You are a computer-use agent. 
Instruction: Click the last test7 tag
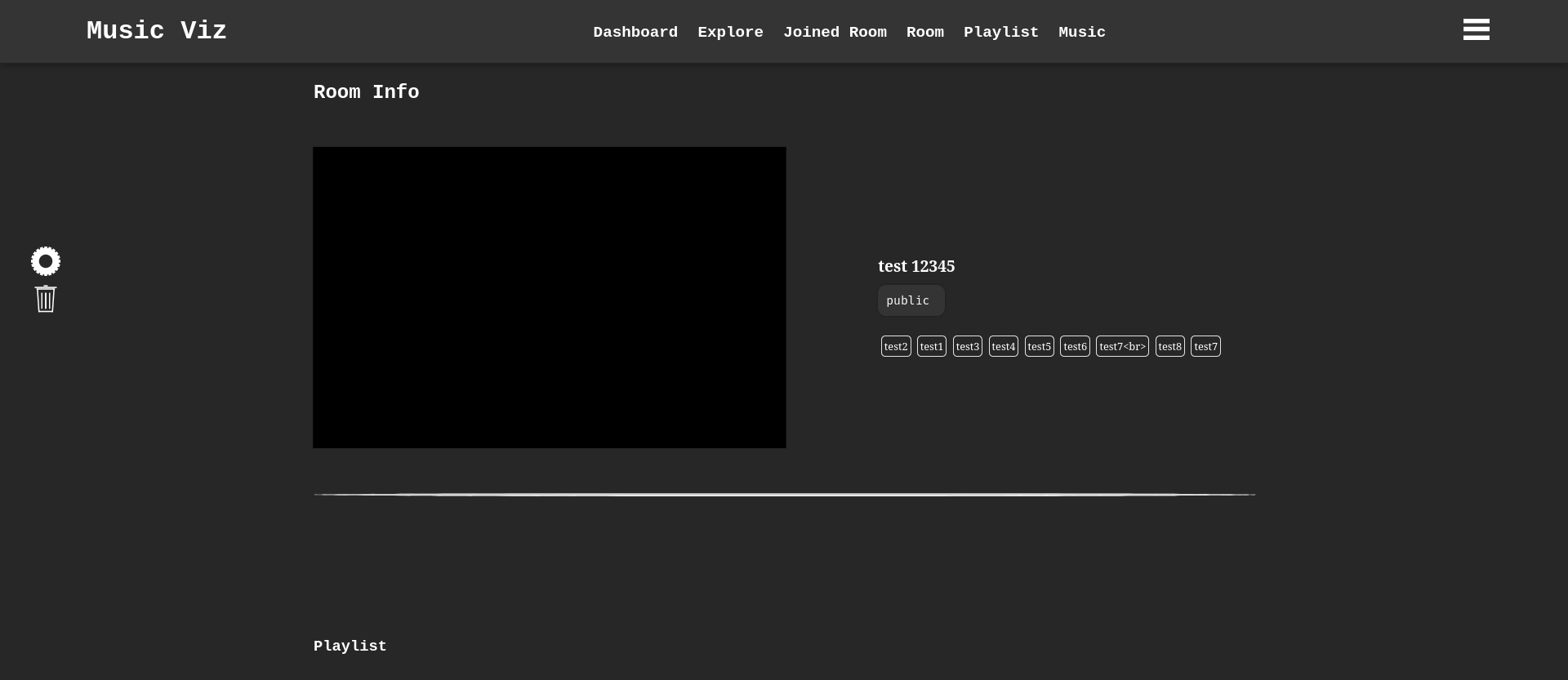(1205, 346)
